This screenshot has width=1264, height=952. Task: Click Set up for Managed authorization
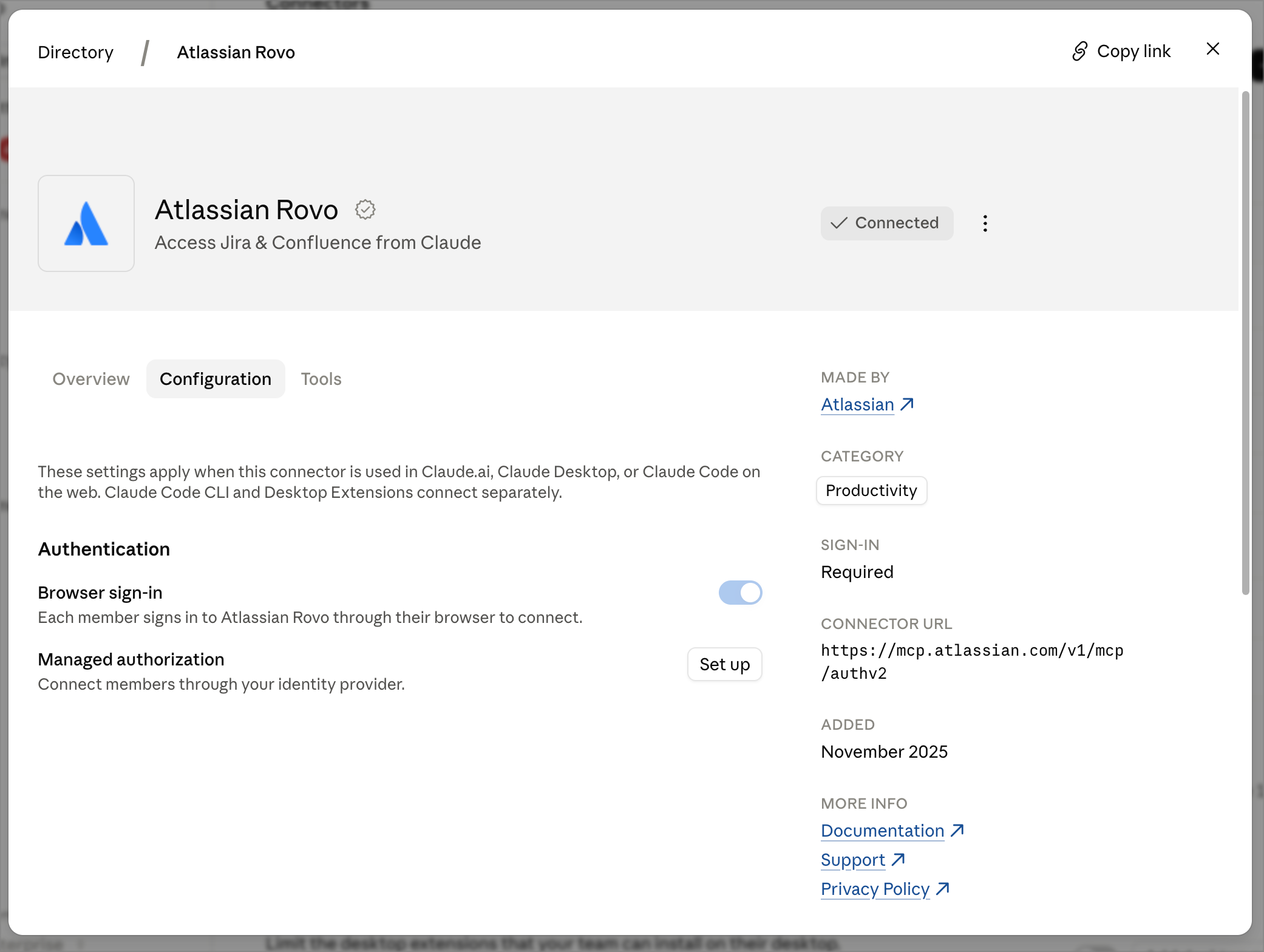[724, 664]
